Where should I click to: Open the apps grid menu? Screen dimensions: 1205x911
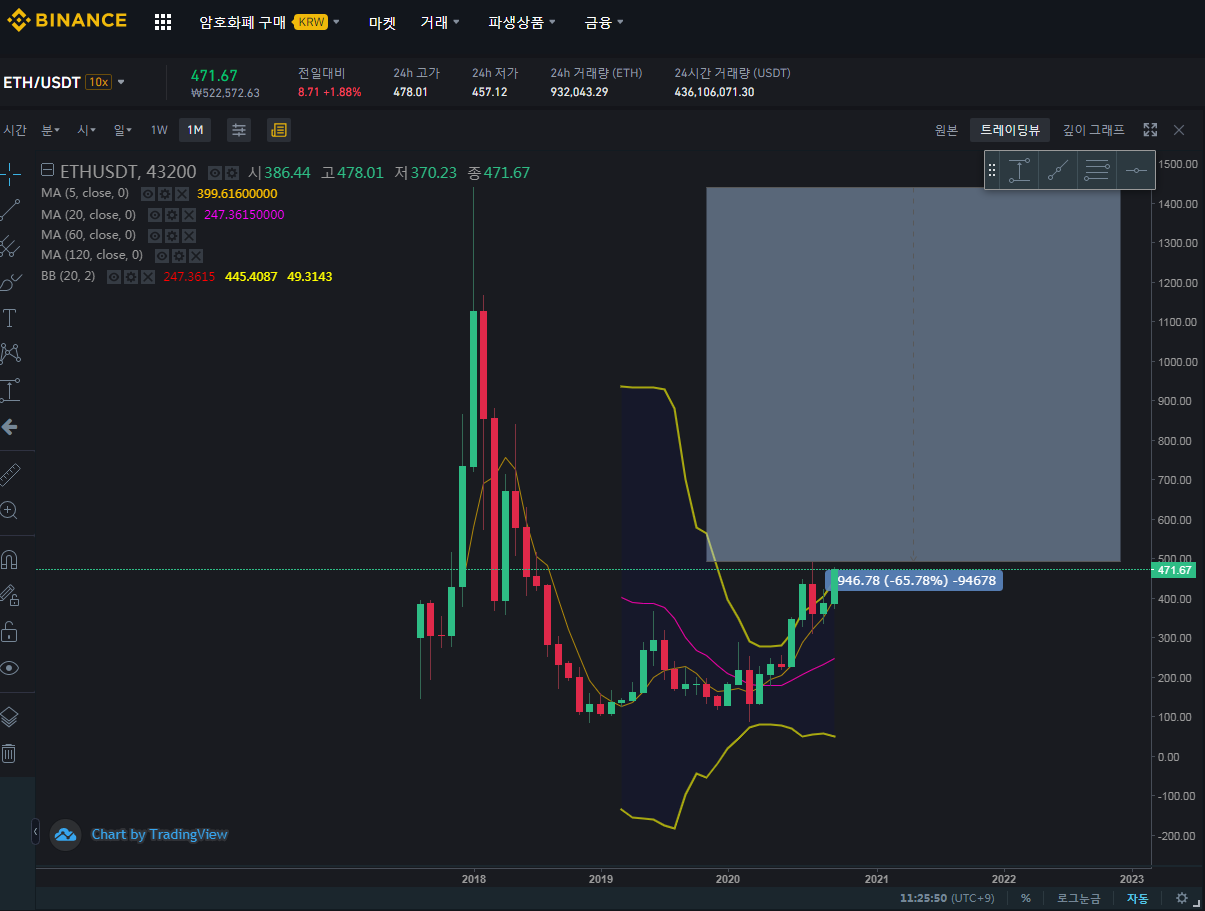163,22
